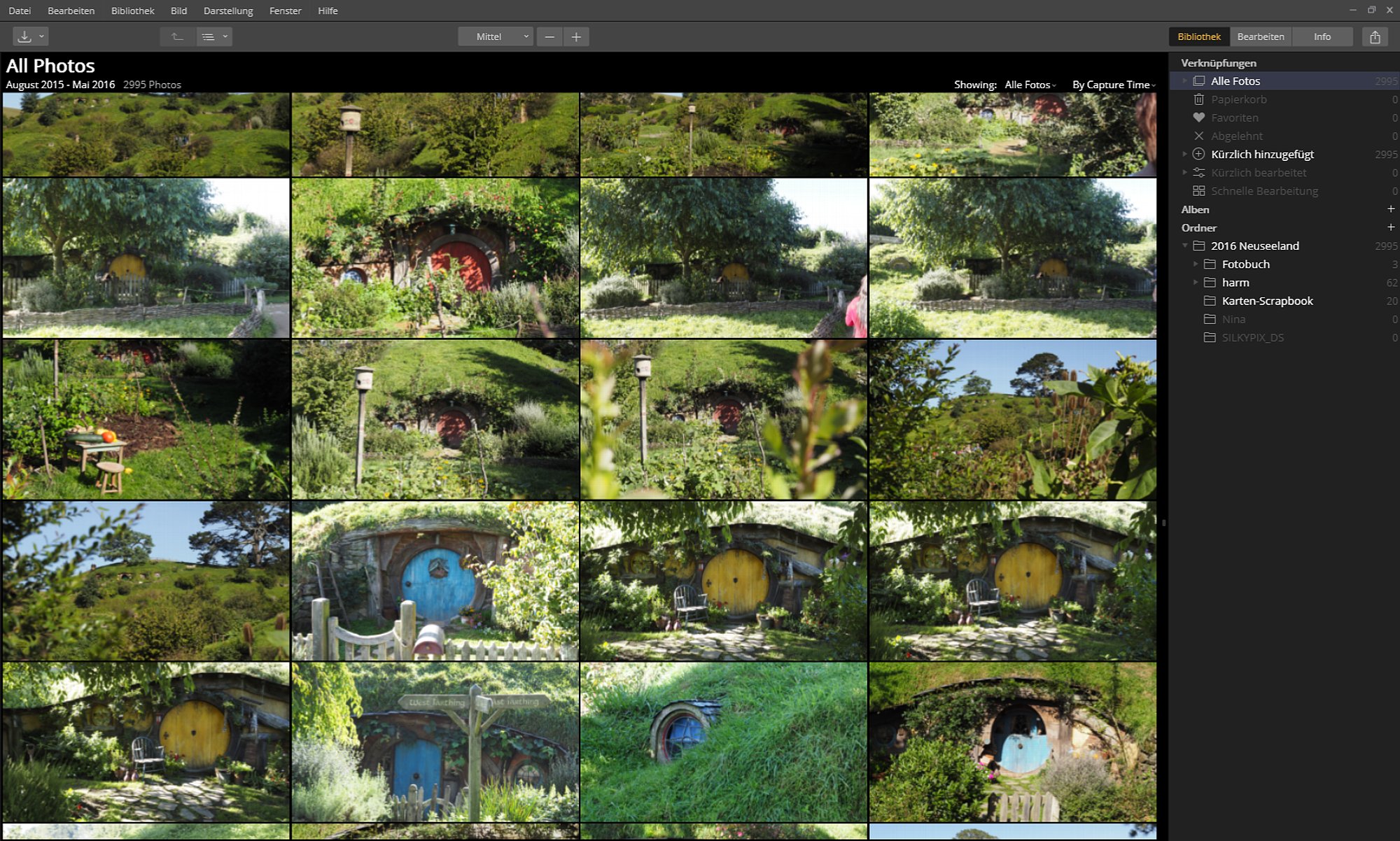Switch to the Bearbeiten tab
The width and height of the screenshot is (1400, 841).
tap(1260, 36)
